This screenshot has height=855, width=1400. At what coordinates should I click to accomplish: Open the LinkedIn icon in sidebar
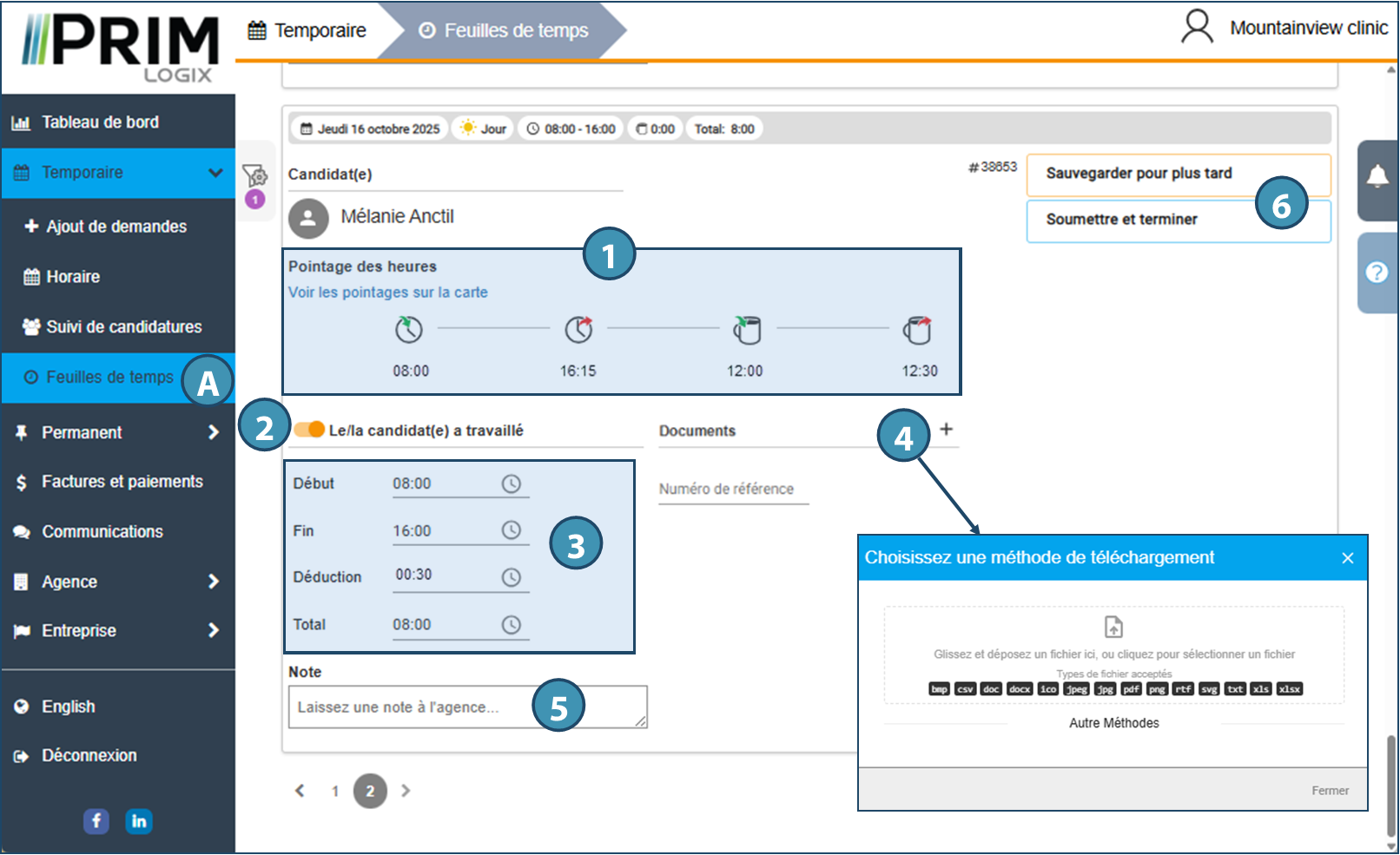point(139,820)
